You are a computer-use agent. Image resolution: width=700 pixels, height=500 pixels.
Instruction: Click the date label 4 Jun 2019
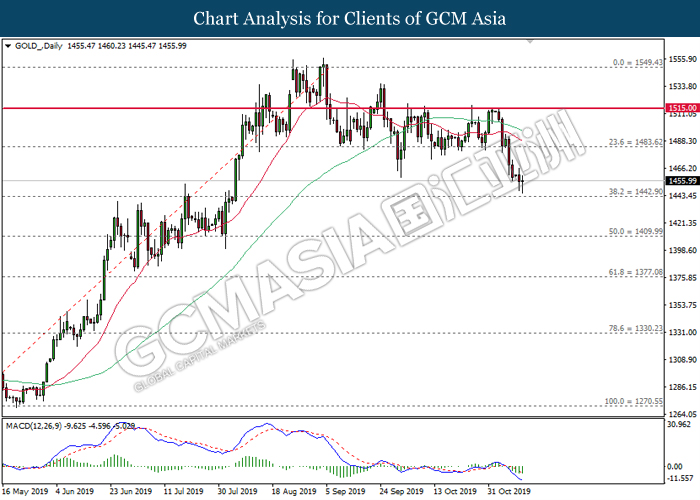[75, 491]
